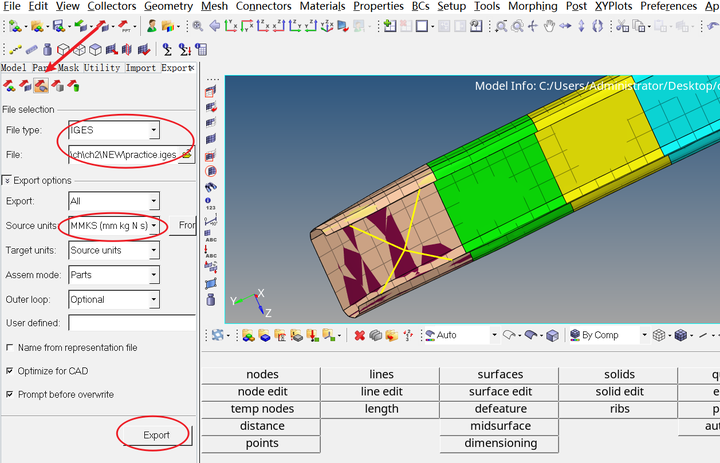The width and height of the screenshot is (720, 463).
Task: Click the pan hand view icon
Action: [x=549, y=26]
